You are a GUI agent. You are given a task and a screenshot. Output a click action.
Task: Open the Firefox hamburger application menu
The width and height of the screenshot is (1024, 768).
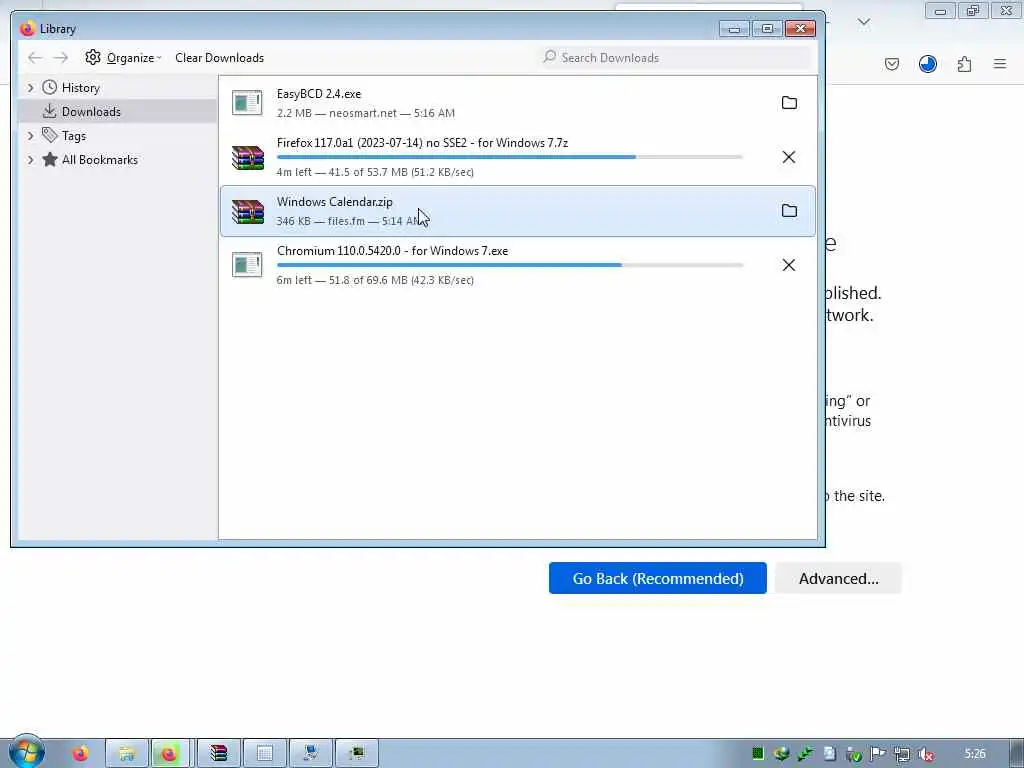click(1000, 64)
